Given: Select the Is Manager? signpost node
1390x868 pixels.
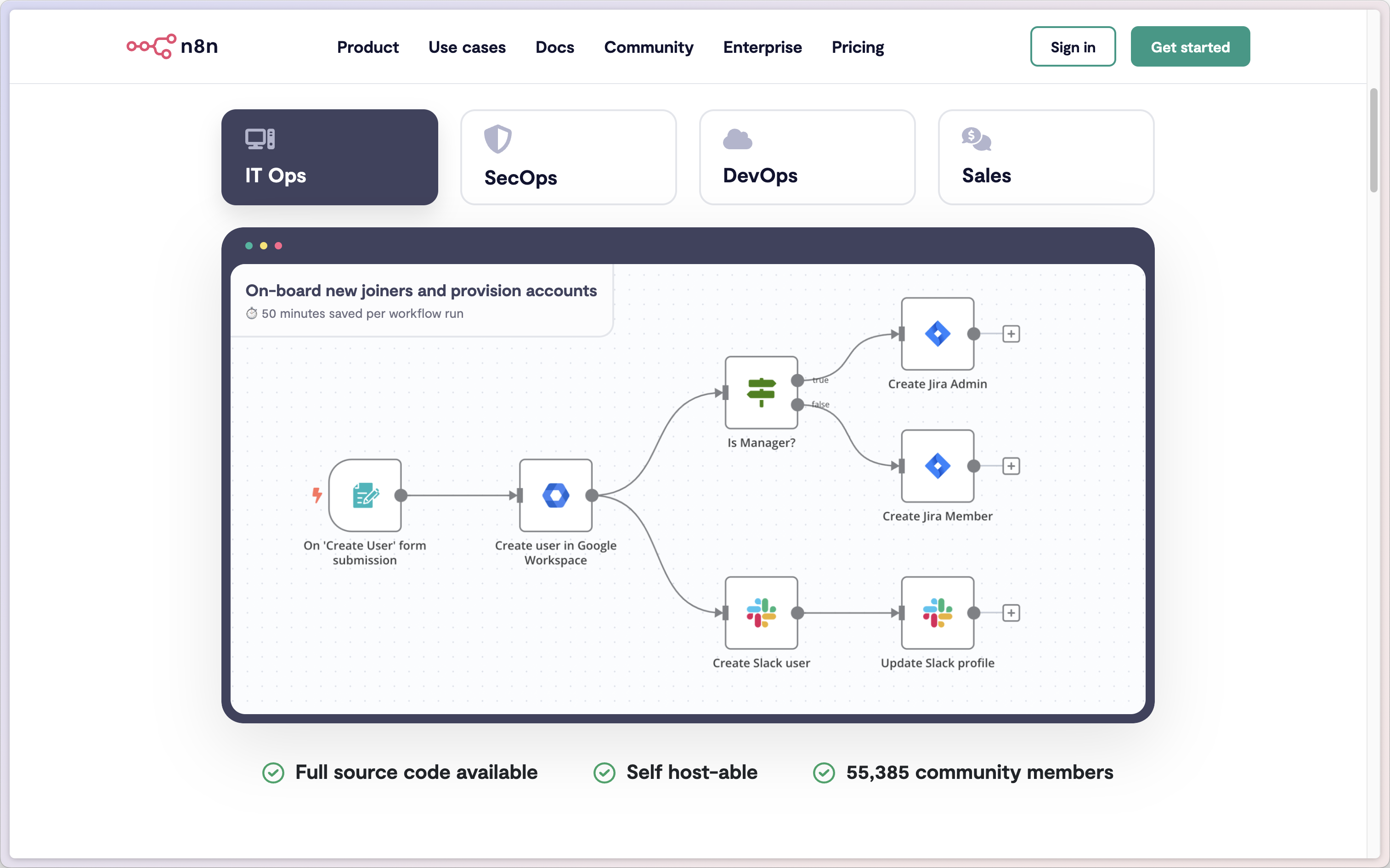Looking at the screenshot, I should (761, 392).
